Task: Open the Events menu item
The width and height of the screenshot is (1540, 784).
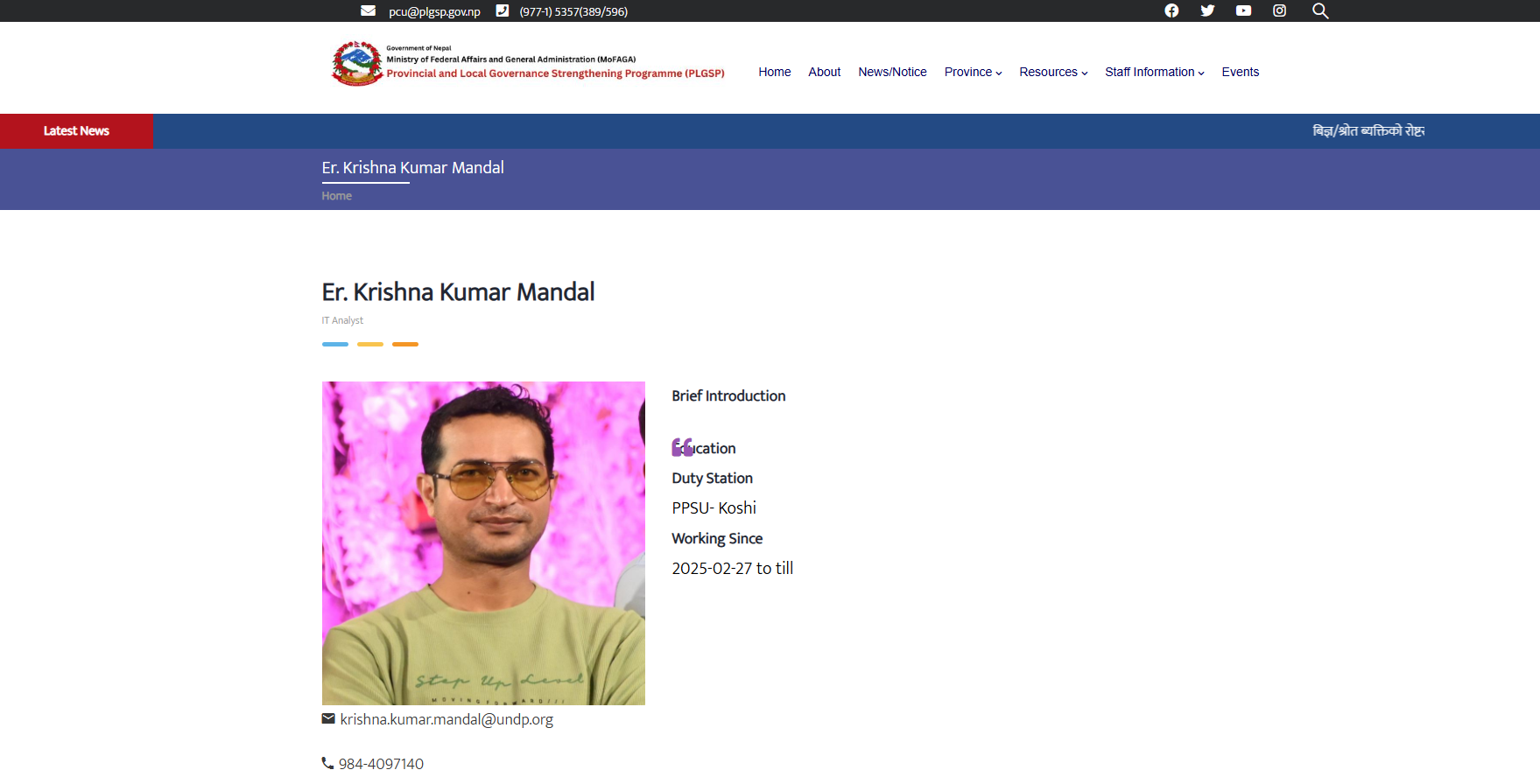Action: tap(1240, 72)
